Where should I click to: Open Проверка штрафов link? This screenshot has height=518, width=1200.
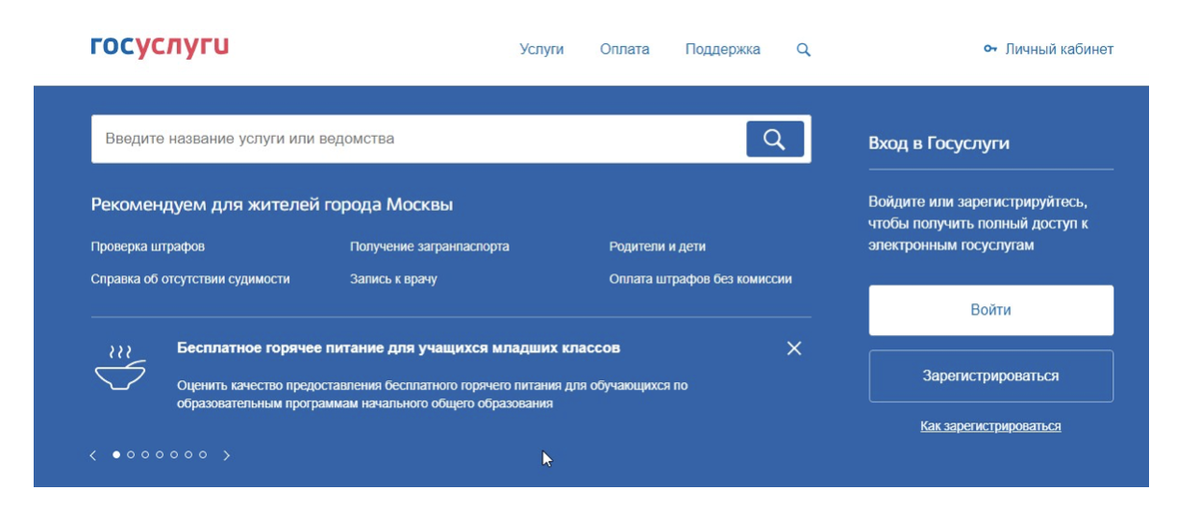click(147, 246)
